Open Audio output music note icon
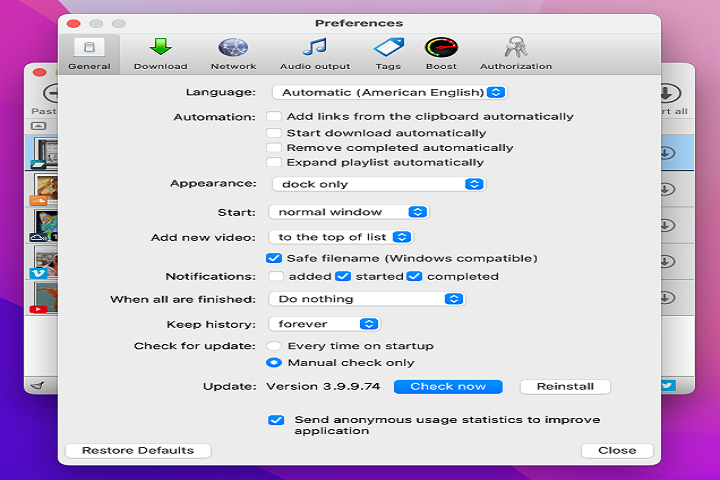 coord(315,53)
